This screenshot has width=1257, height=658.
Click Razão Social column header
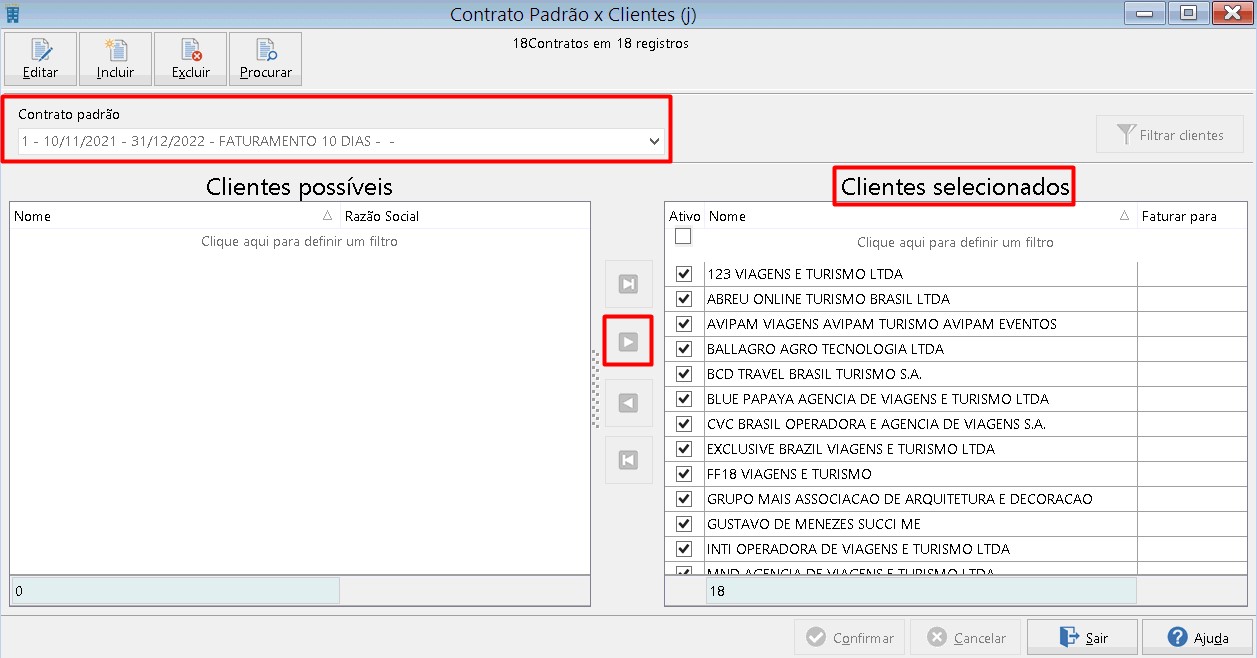[x=465, y=216]
